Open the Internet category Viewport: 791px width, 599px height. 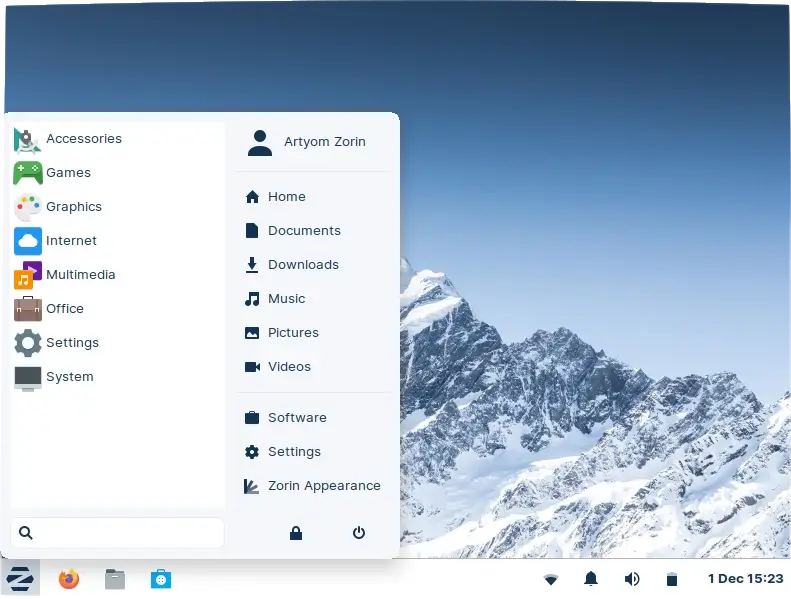tap(117, 241)
